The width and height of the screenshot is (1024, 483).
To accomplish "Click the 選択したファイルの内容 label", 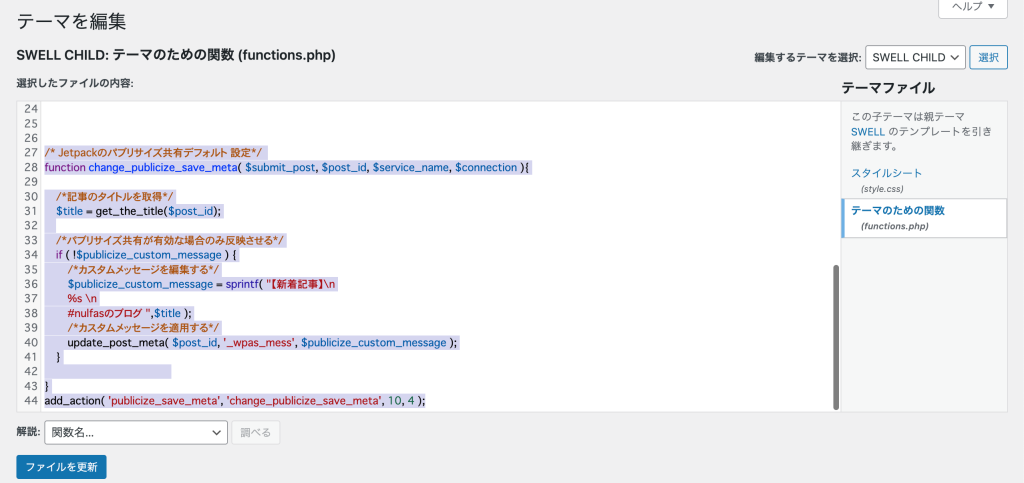I will 75,84.
